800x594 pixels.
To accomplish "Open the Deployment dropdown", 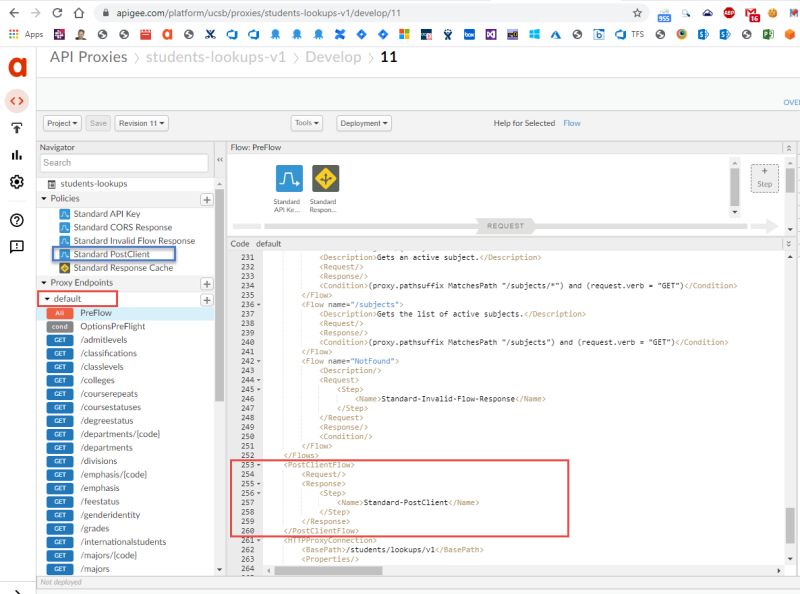I will [365, 122].
